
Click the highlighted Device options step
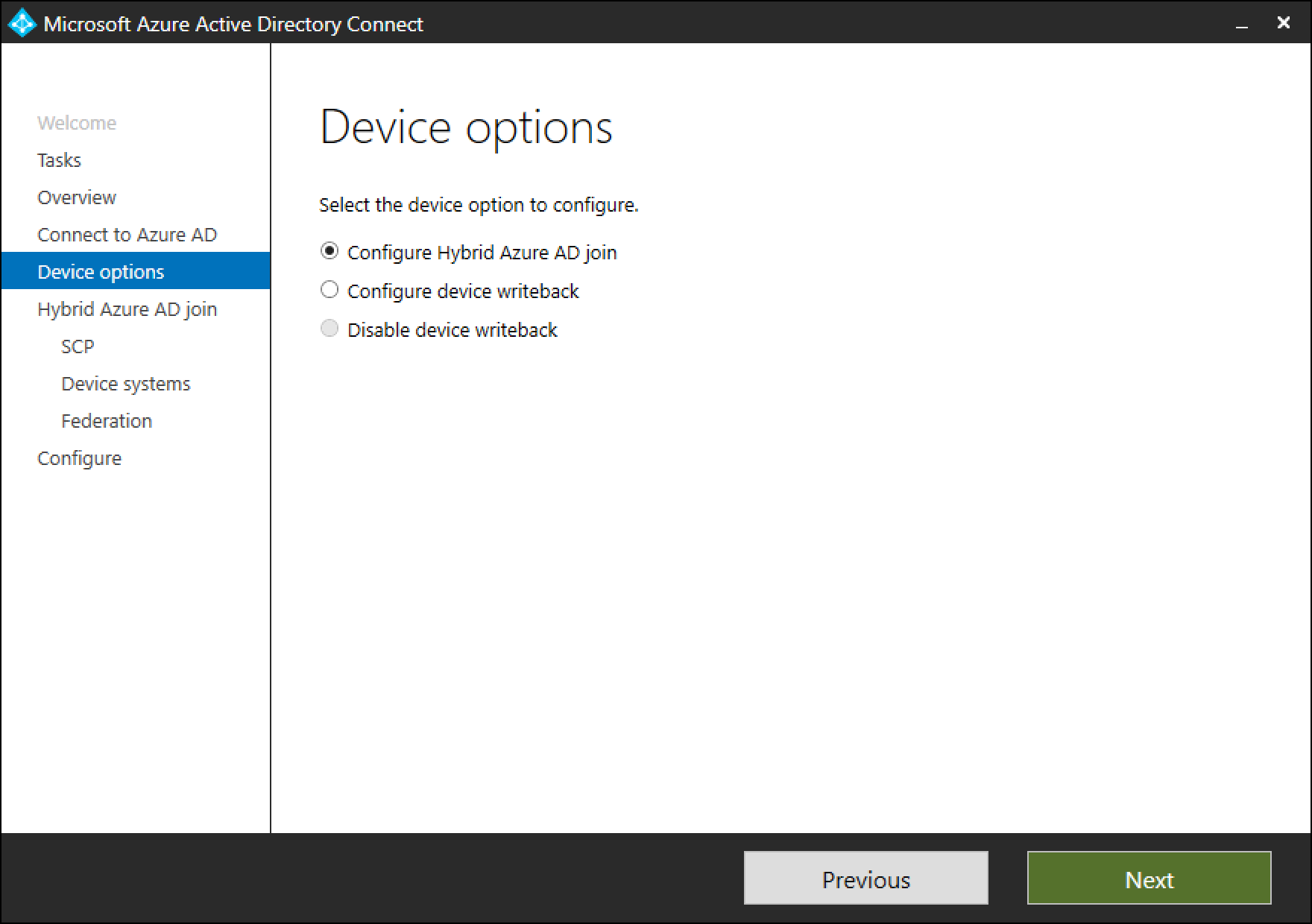coord(101,271)
